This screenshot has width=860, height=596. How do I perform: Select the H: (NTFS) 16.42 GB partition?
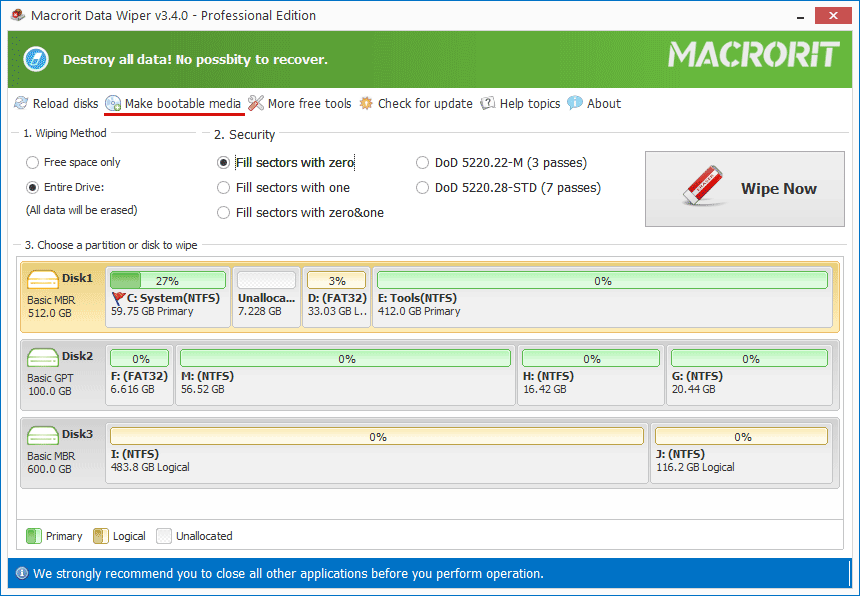591,375
